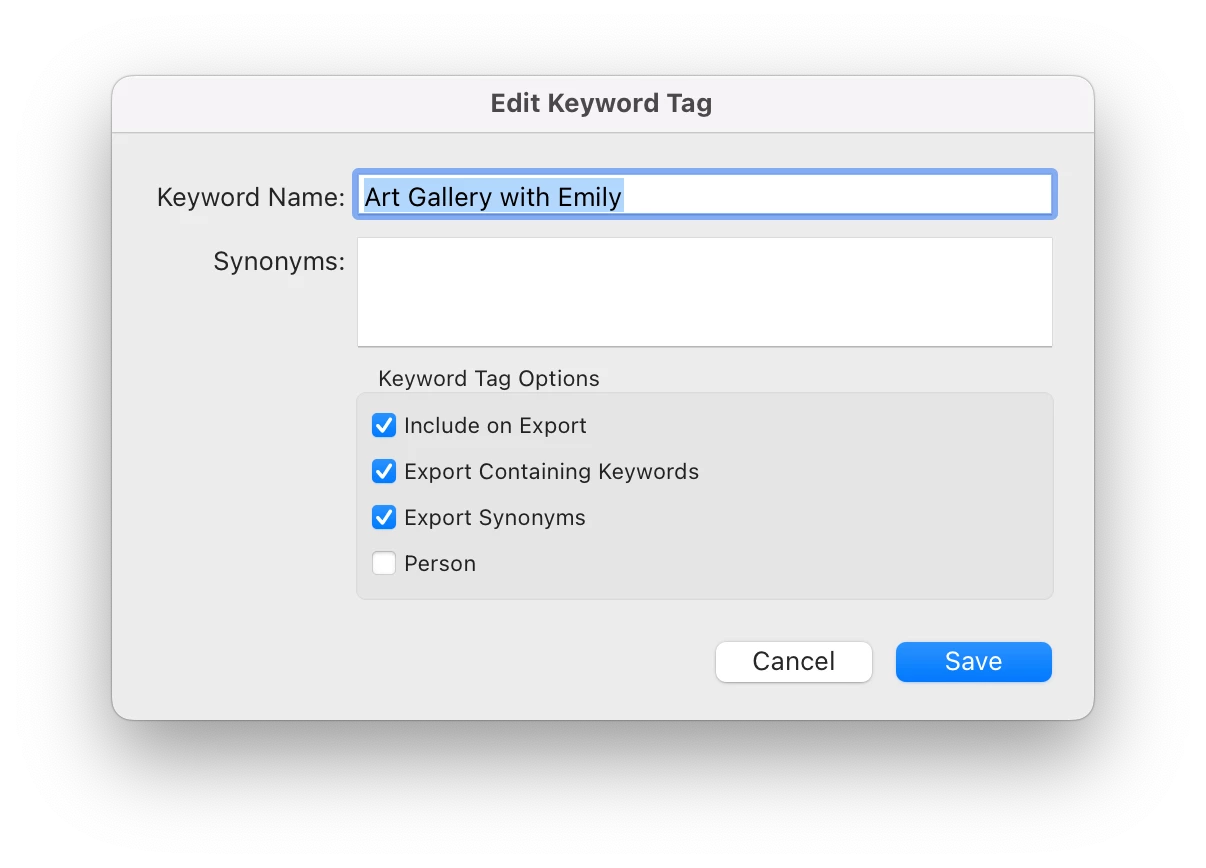
Task: Uncheck the Include on Export checkbox
Action: (384, 426)
